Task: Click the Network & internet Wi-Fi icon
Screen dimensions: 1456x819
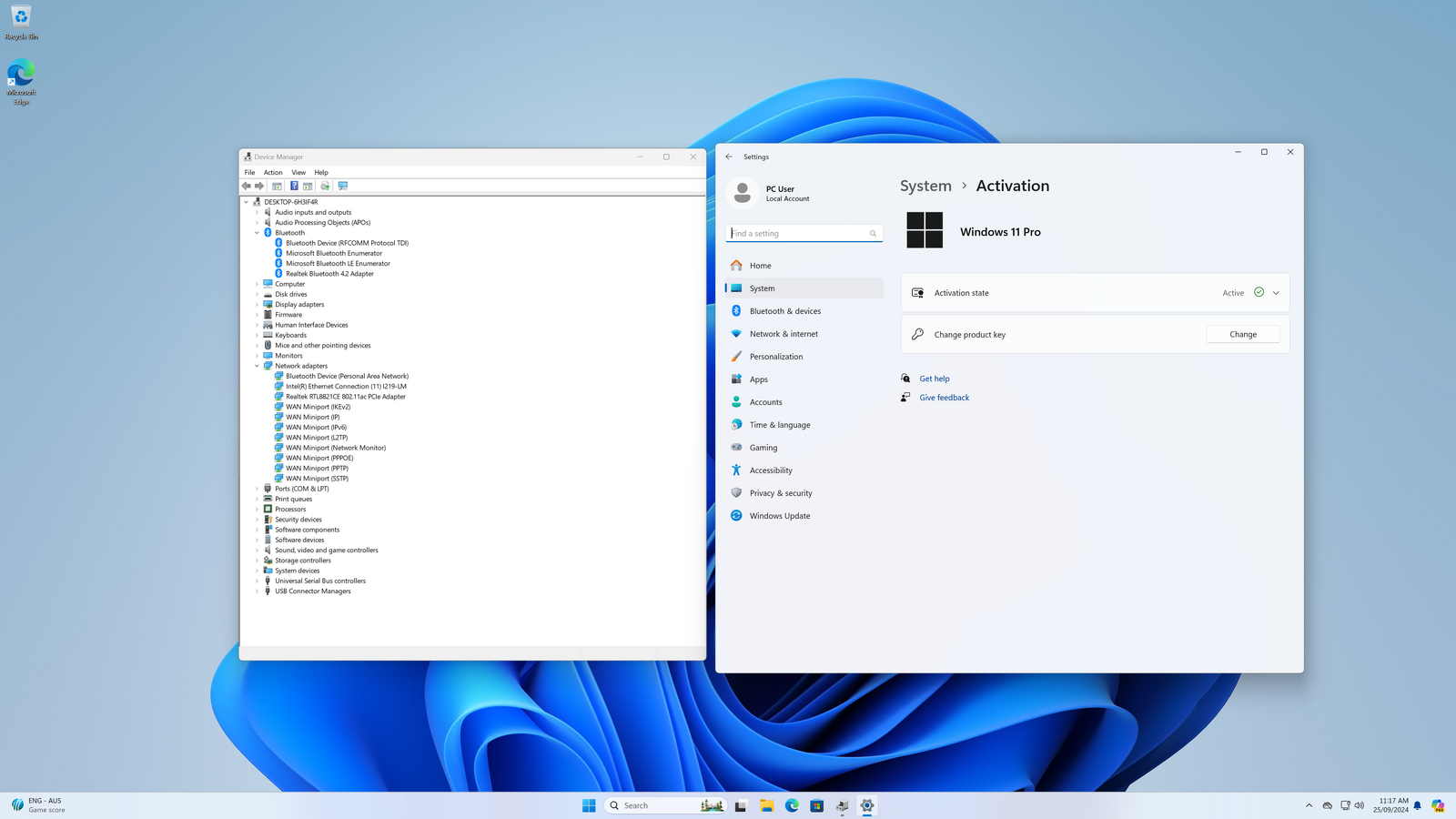Action: [x=736, y=334]
